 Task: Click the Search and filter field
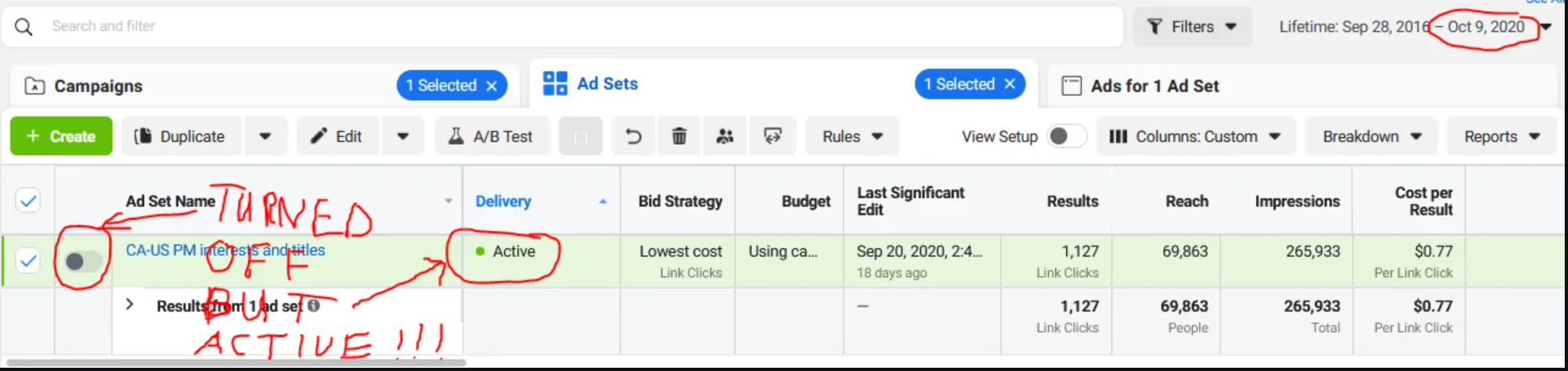tap(488, 27)
